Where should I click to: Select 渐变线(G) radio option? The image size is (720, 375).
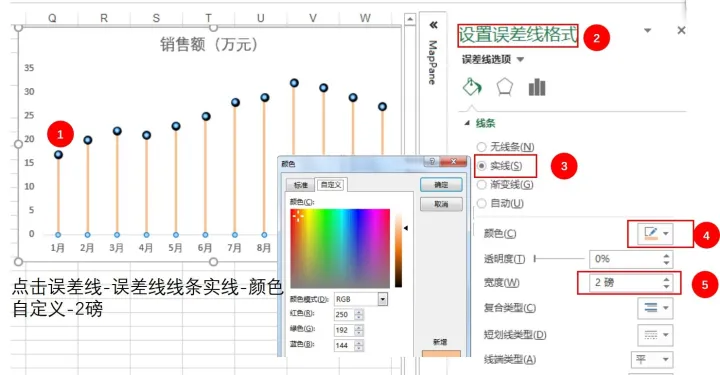481,185
